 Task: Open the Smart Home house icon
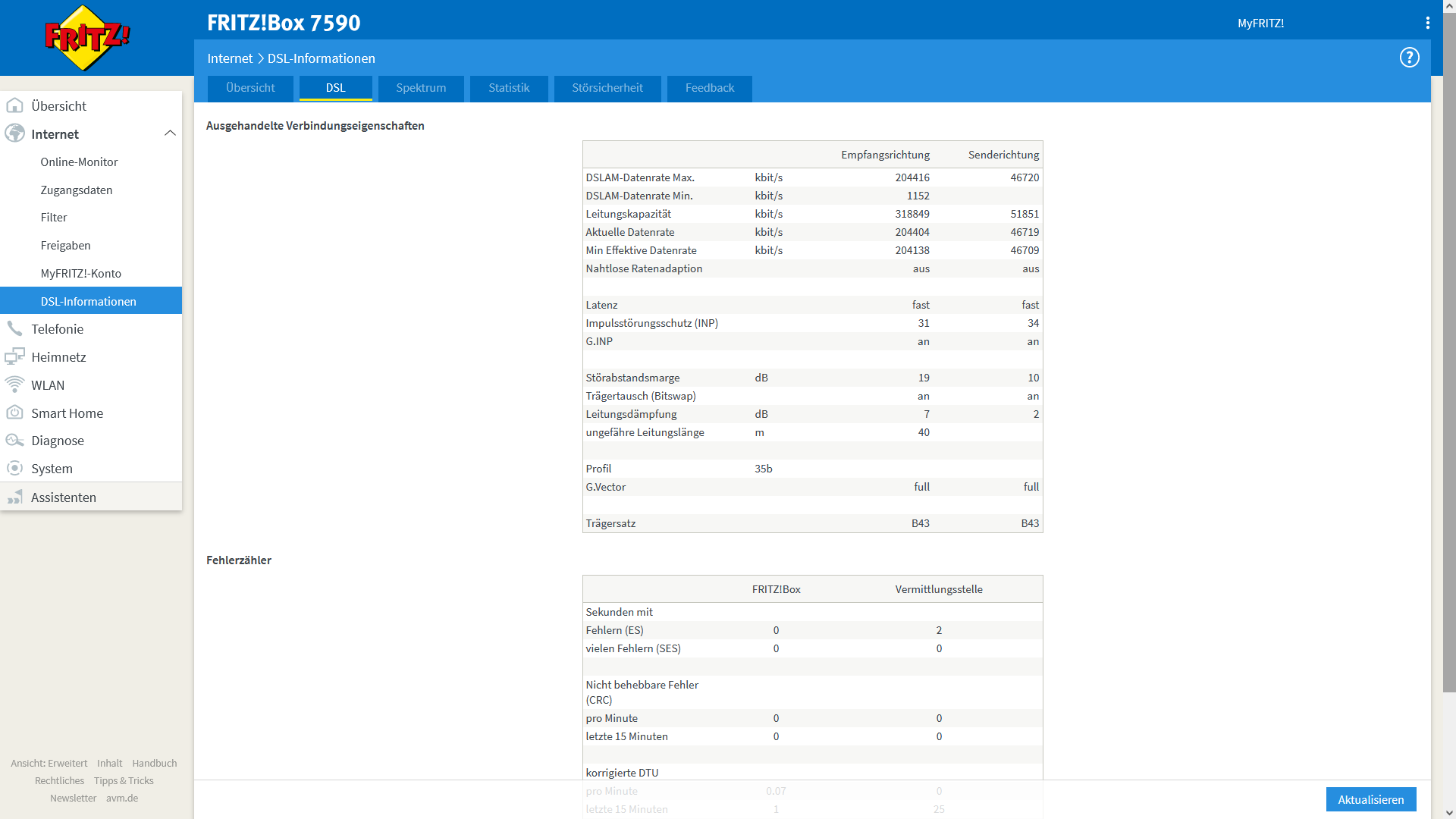(x=15, y=413)
